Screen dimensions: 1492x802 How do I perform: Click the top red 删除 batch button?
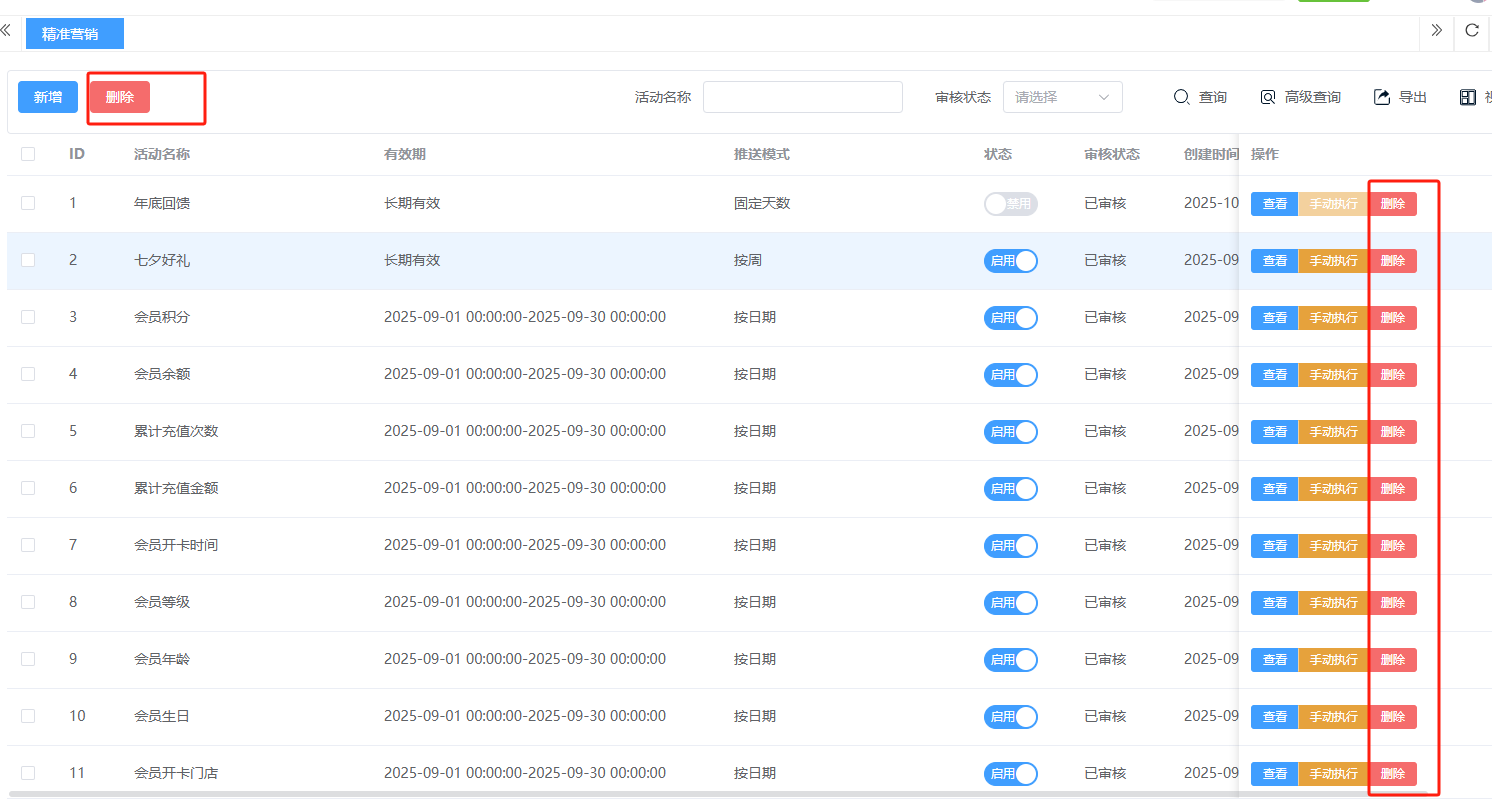pyautogui.click(x=119, y=97)
